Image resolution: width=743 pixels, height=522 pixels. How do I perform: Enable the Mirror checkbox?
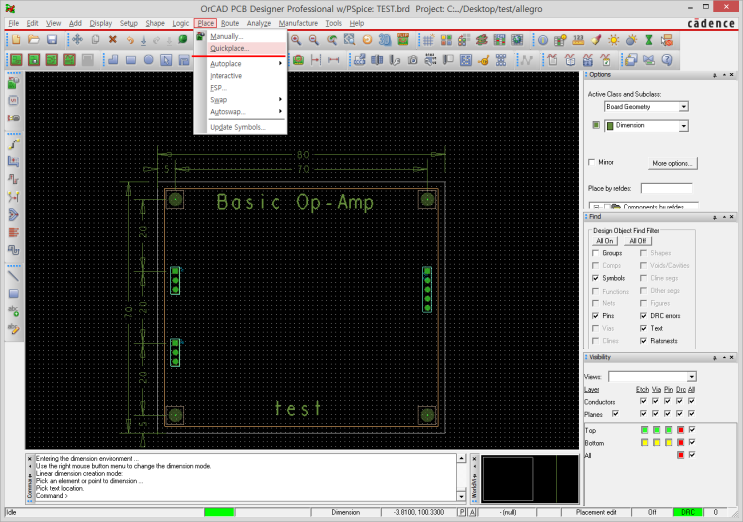point(592,161)
